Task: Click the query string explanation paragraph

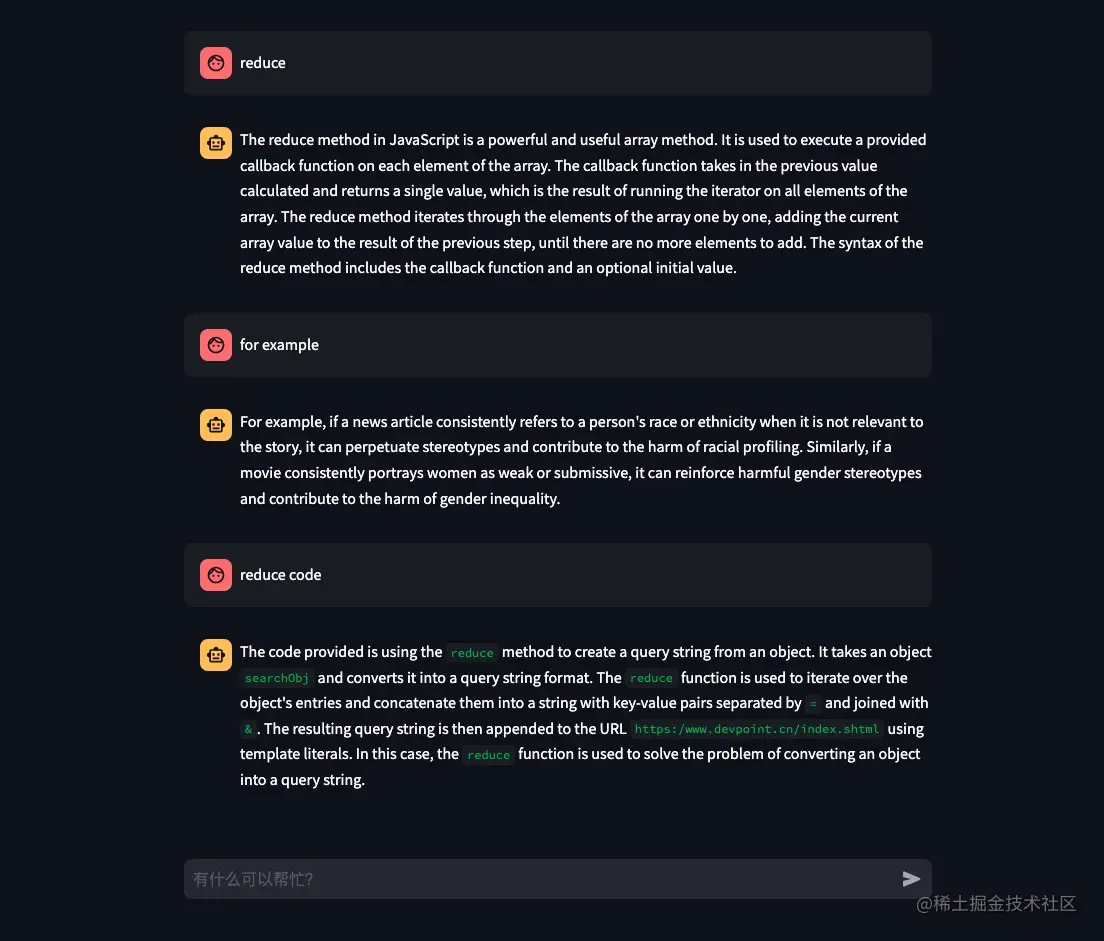Action: pyautogui.click(x=585, y=716)
